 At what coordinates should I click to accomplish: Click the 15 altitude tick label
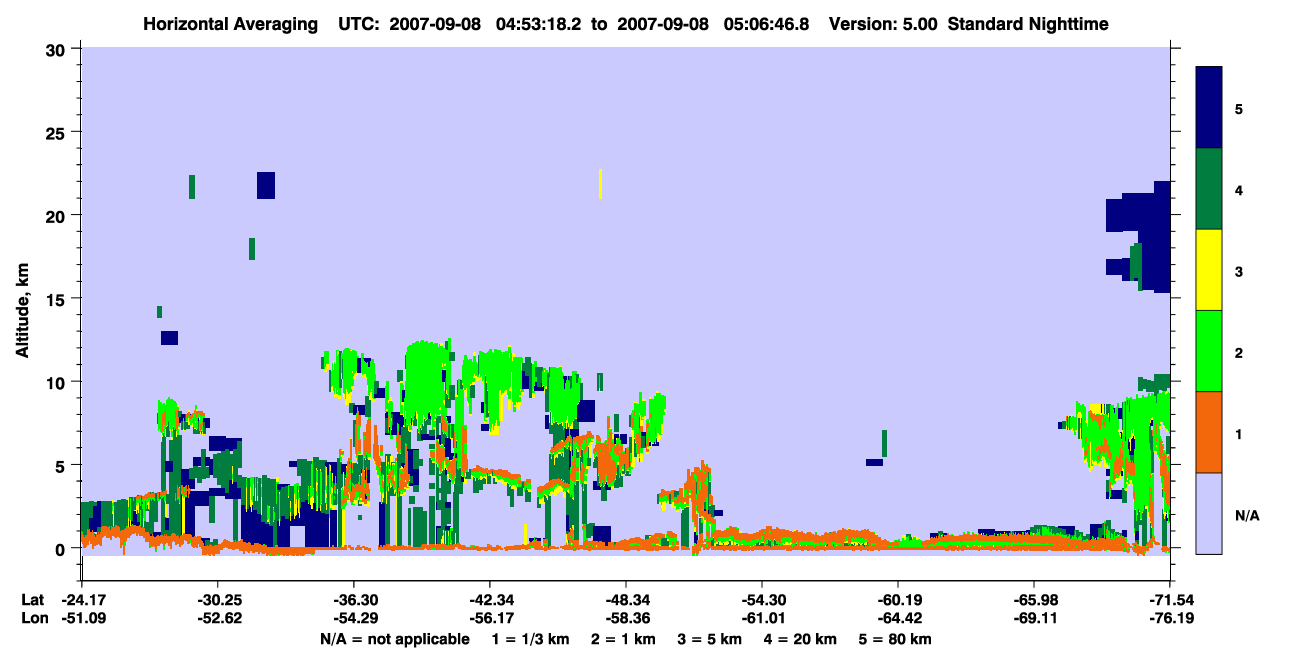coord(58,299)
